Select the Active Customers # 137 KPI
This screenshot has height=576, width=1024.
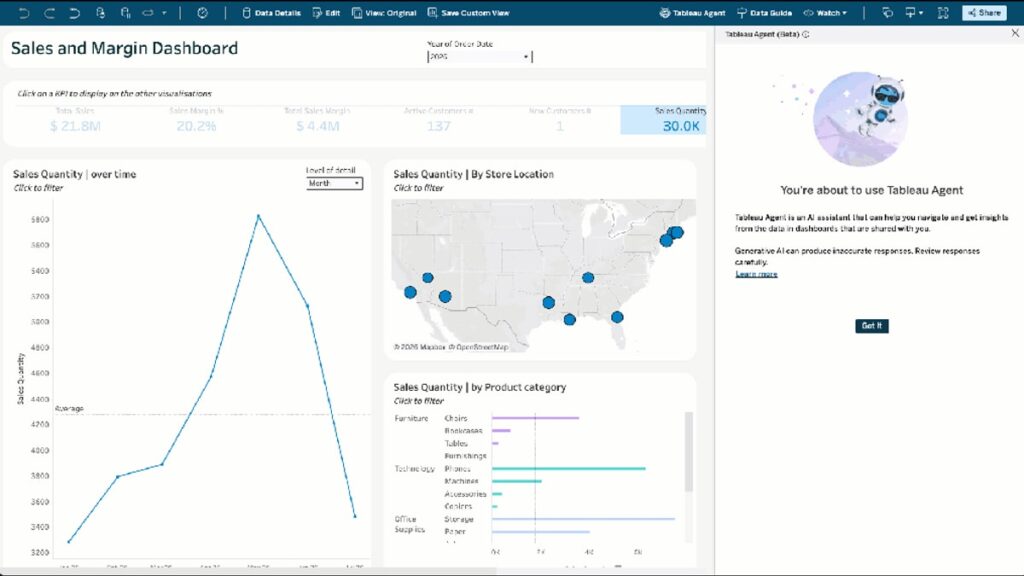439,120
